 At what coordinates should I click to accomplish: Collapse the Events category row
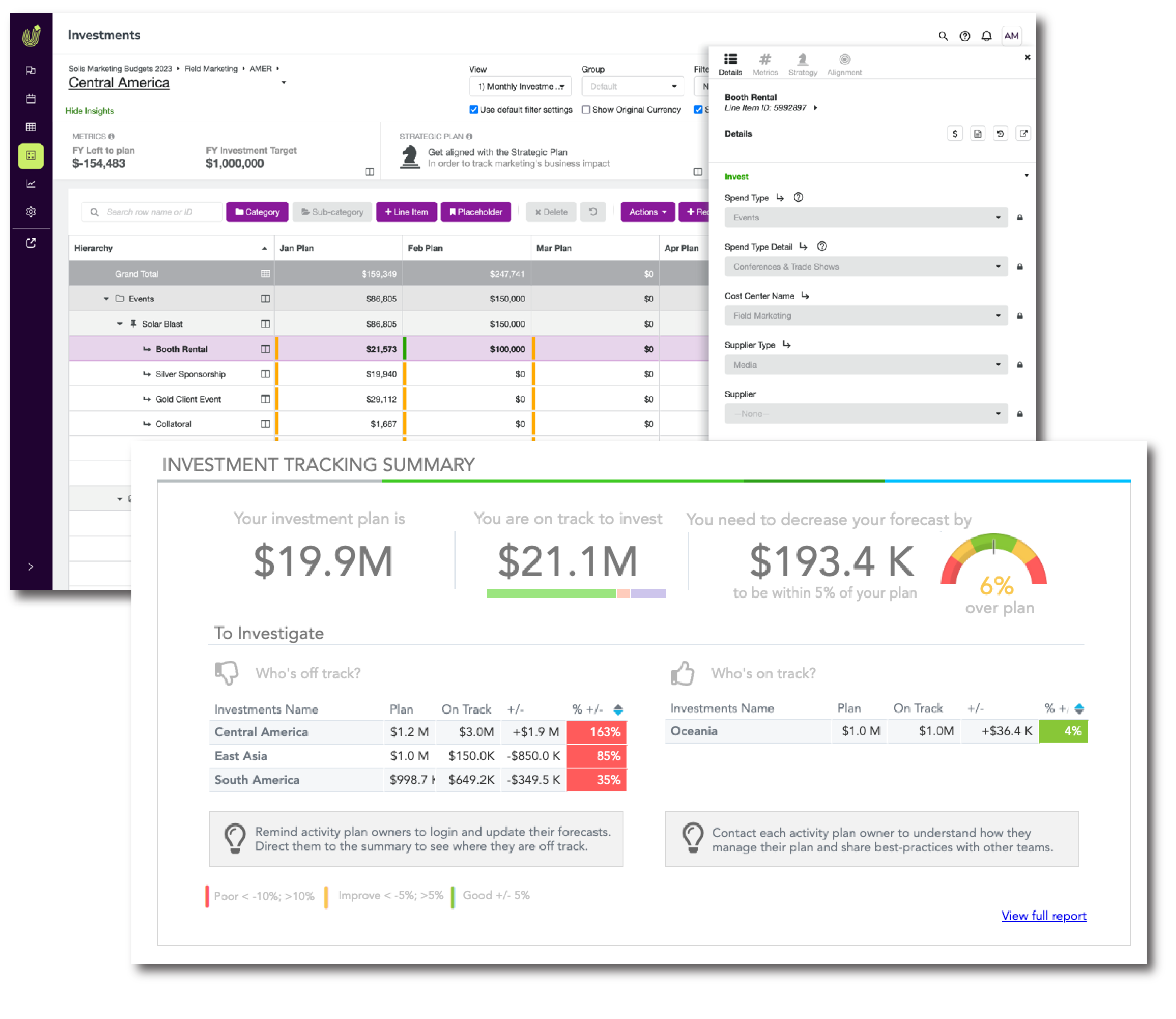(x=106, y=299)
